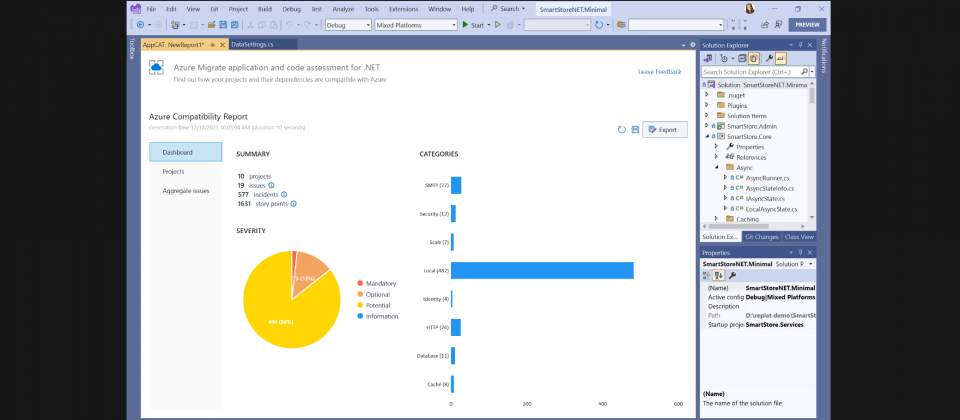Click Collapse All in Solution Explorer
The height and width of the screenshot is (420, 960).
741,58
